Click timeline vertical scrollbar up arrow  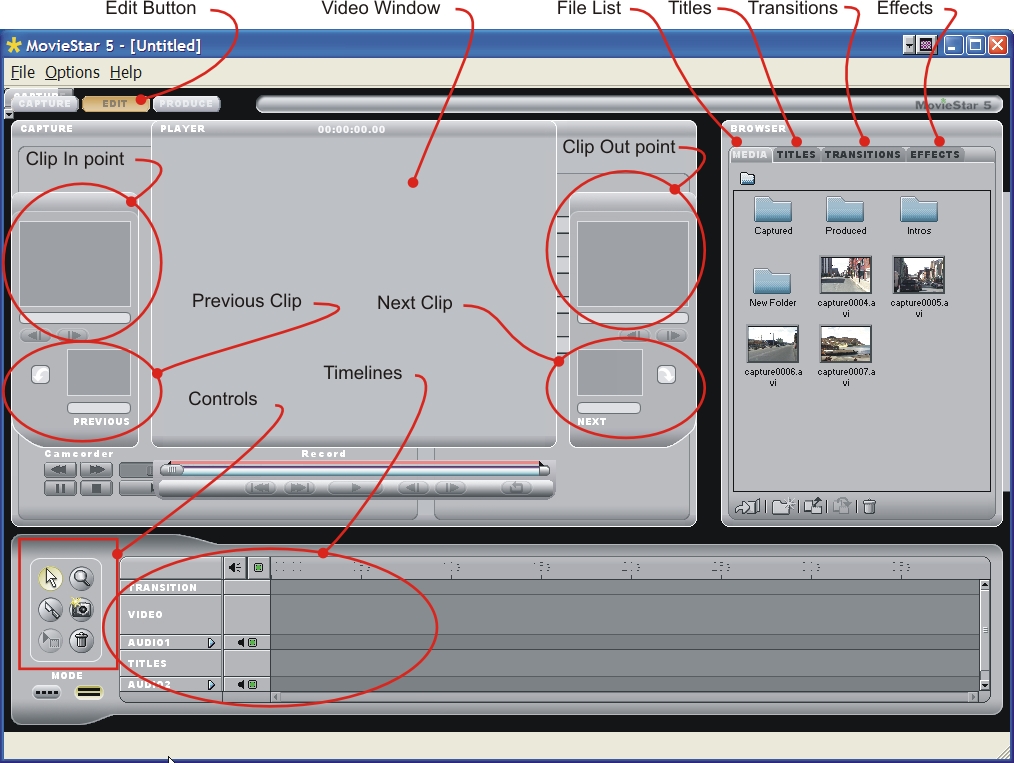[x=984, y=585]
